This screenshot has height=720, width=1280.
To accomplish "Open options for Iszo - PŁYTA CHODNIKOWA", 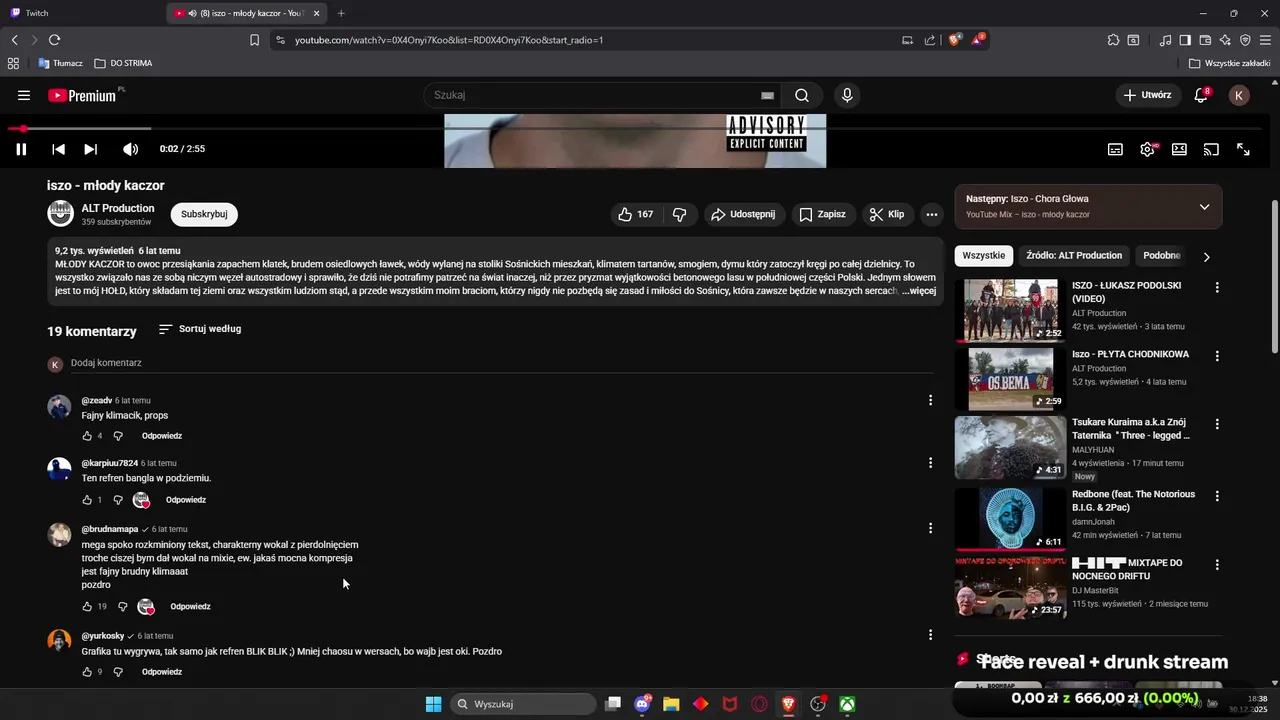I will (x=1217, y=356).
